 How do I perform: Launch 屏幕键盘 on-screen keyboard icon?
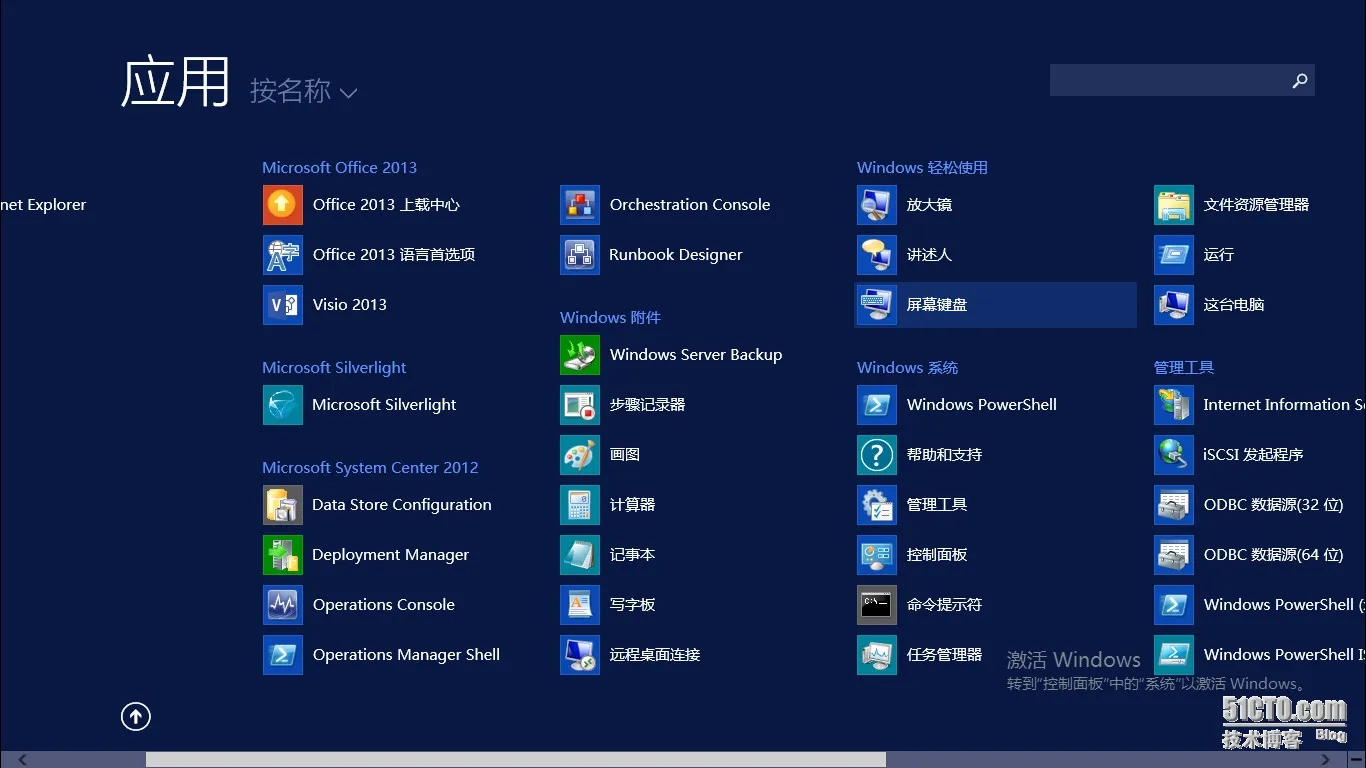click(877, 305)
